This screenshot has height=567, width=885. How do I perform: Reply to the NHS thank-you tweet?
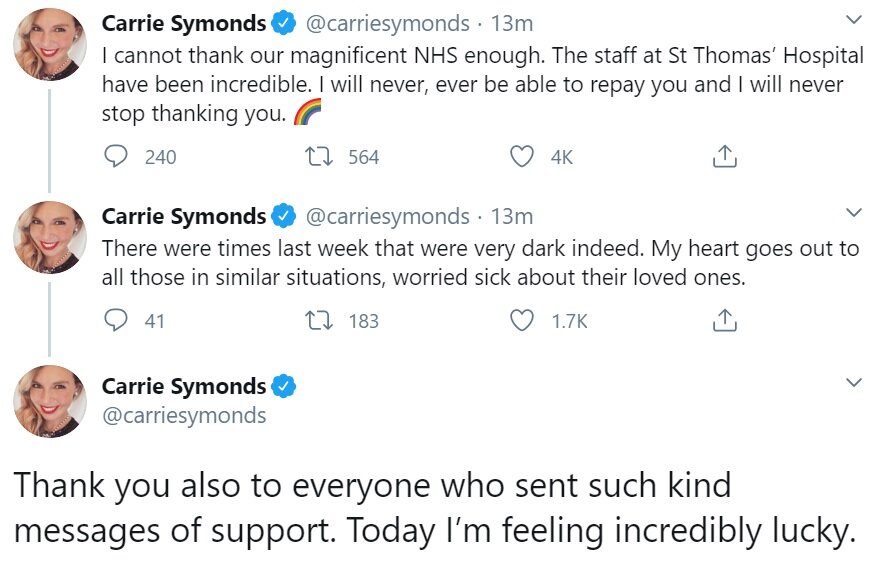tap(117, 156)
